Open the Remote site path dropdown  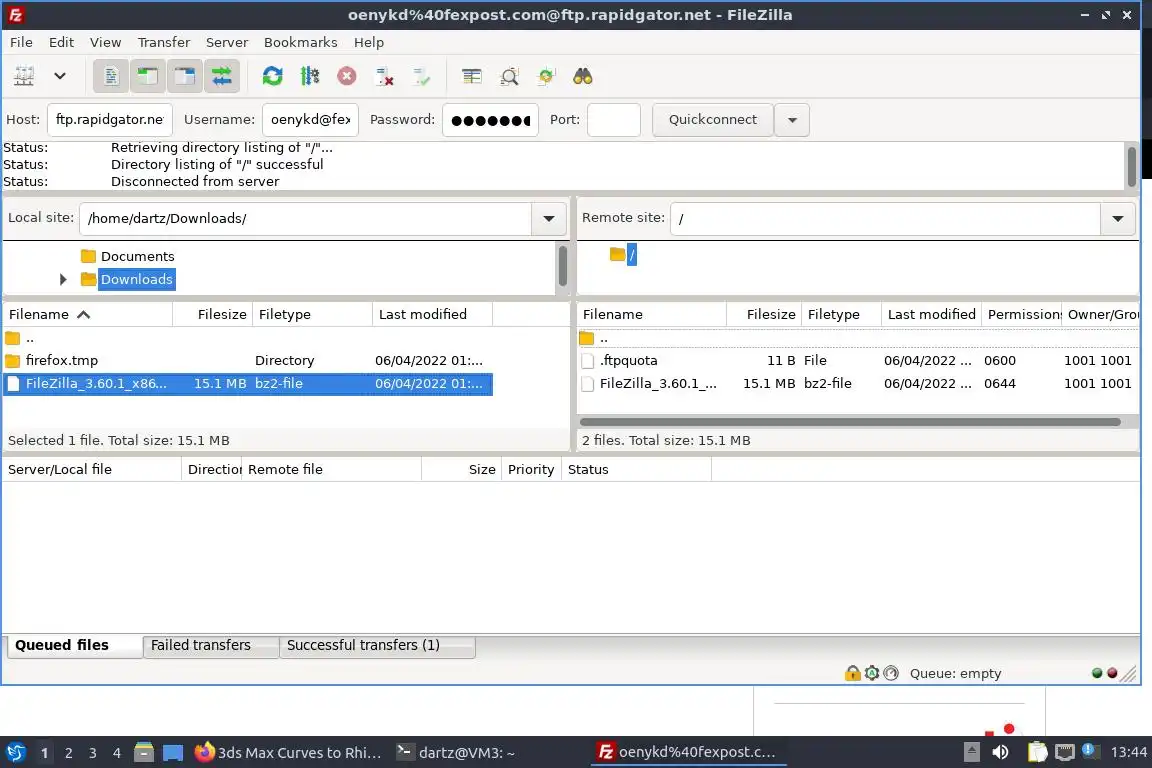[x=1117, y=218]
